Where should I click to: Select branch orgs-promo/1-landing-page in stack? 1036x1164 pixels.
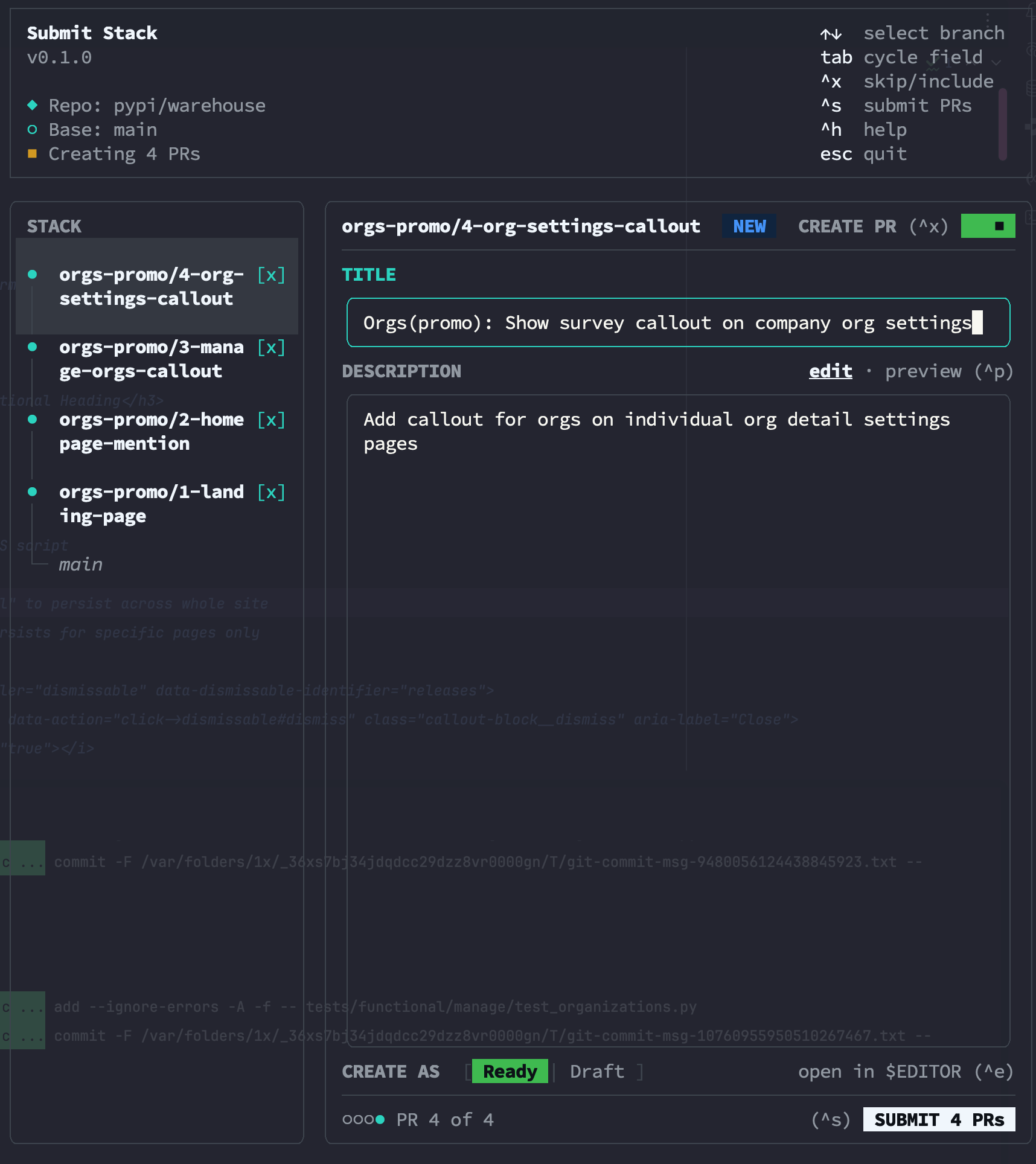coord(152,504)
